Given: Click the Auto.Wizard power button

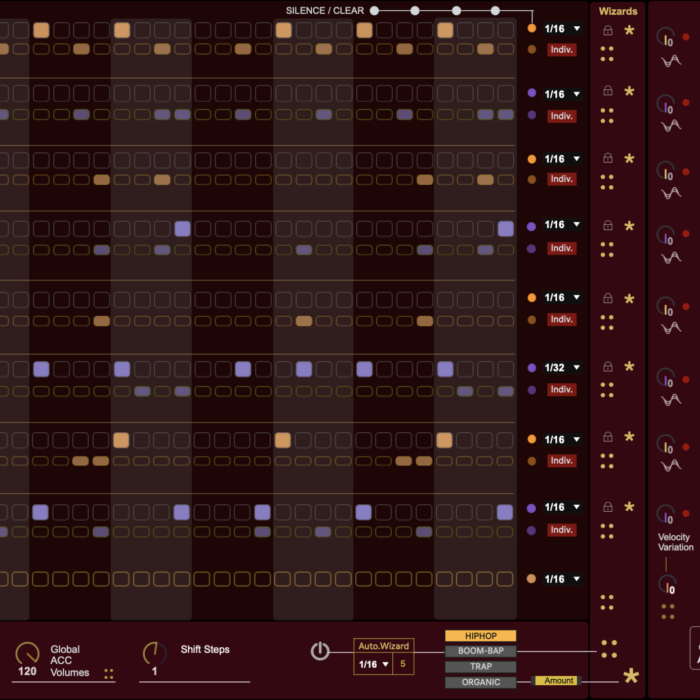Looking at the screenshot, I should tap(319, 651).
